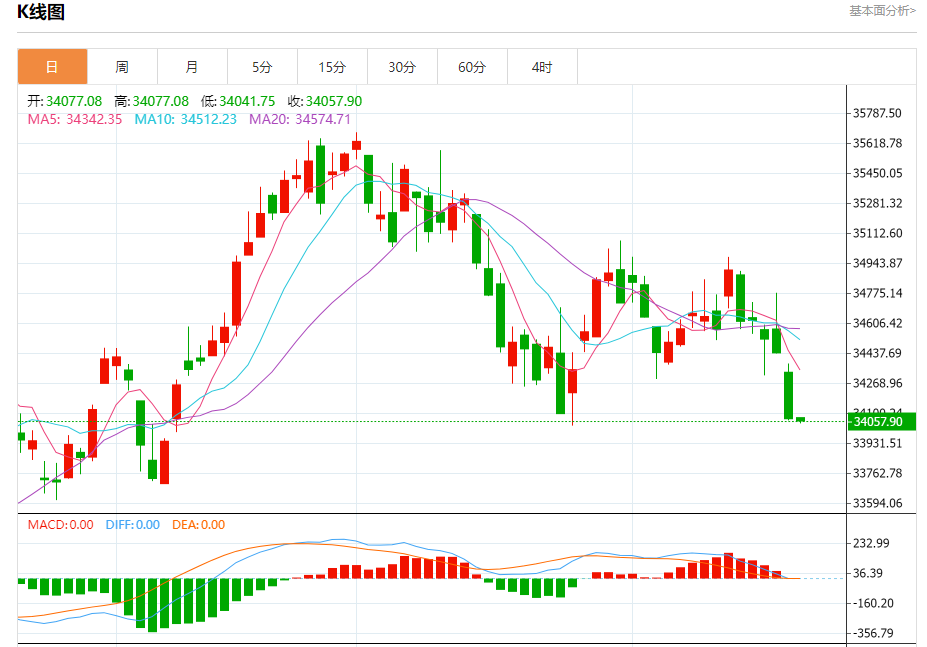Click the 35112.60 price axis label
Image resolution: width=927 pixels, height=647 pixels.
[877, 233]
